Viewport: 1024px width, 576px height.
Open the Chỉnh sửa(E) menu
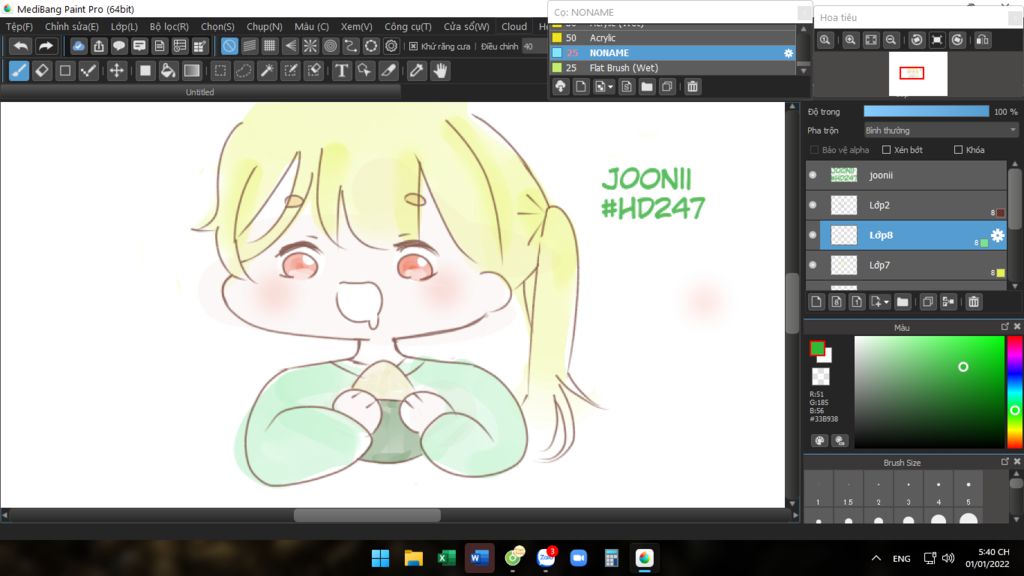coord(72,27)
